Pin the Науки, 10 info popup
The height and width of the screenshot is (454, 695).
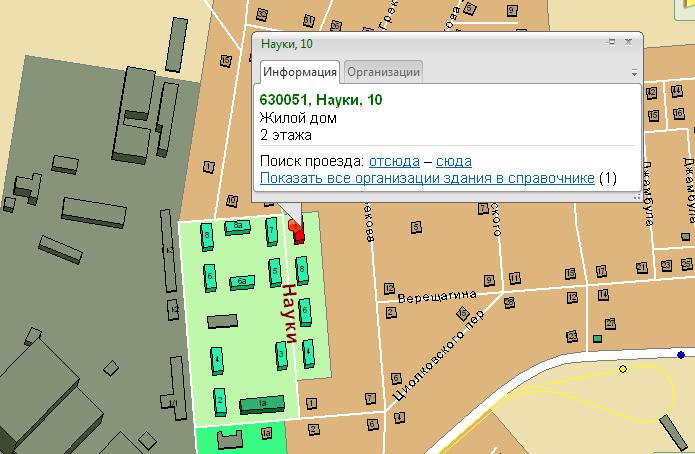[612, 43]
